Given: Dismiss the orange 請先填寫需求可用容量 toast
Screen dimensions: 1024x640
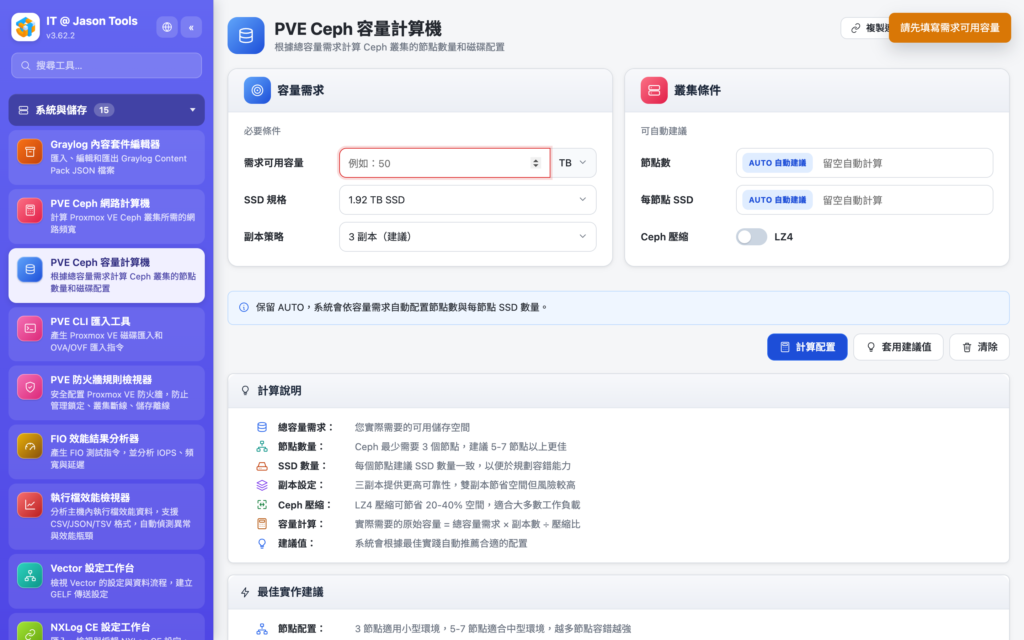Looking at the screenshot, I should pos(950,27).
